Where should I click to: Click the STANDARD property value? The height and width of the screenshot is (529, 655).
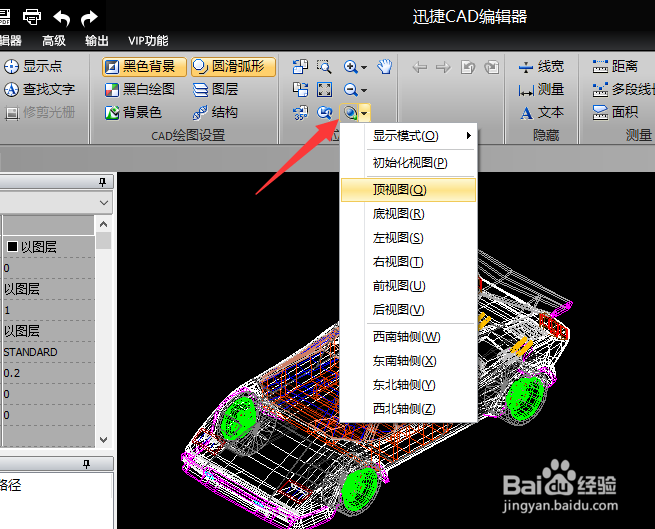tap(30, 352)
